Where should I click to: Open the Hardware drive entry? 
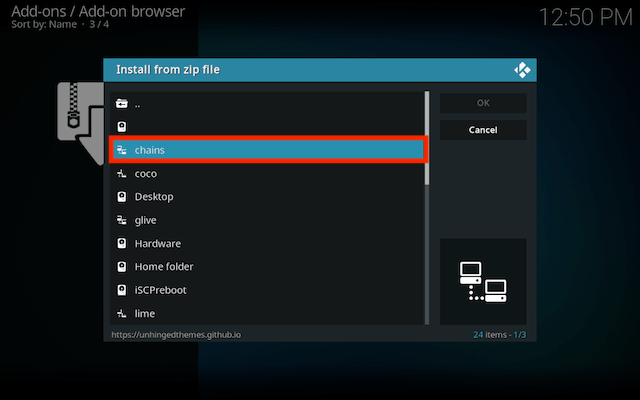click(267, 243)
